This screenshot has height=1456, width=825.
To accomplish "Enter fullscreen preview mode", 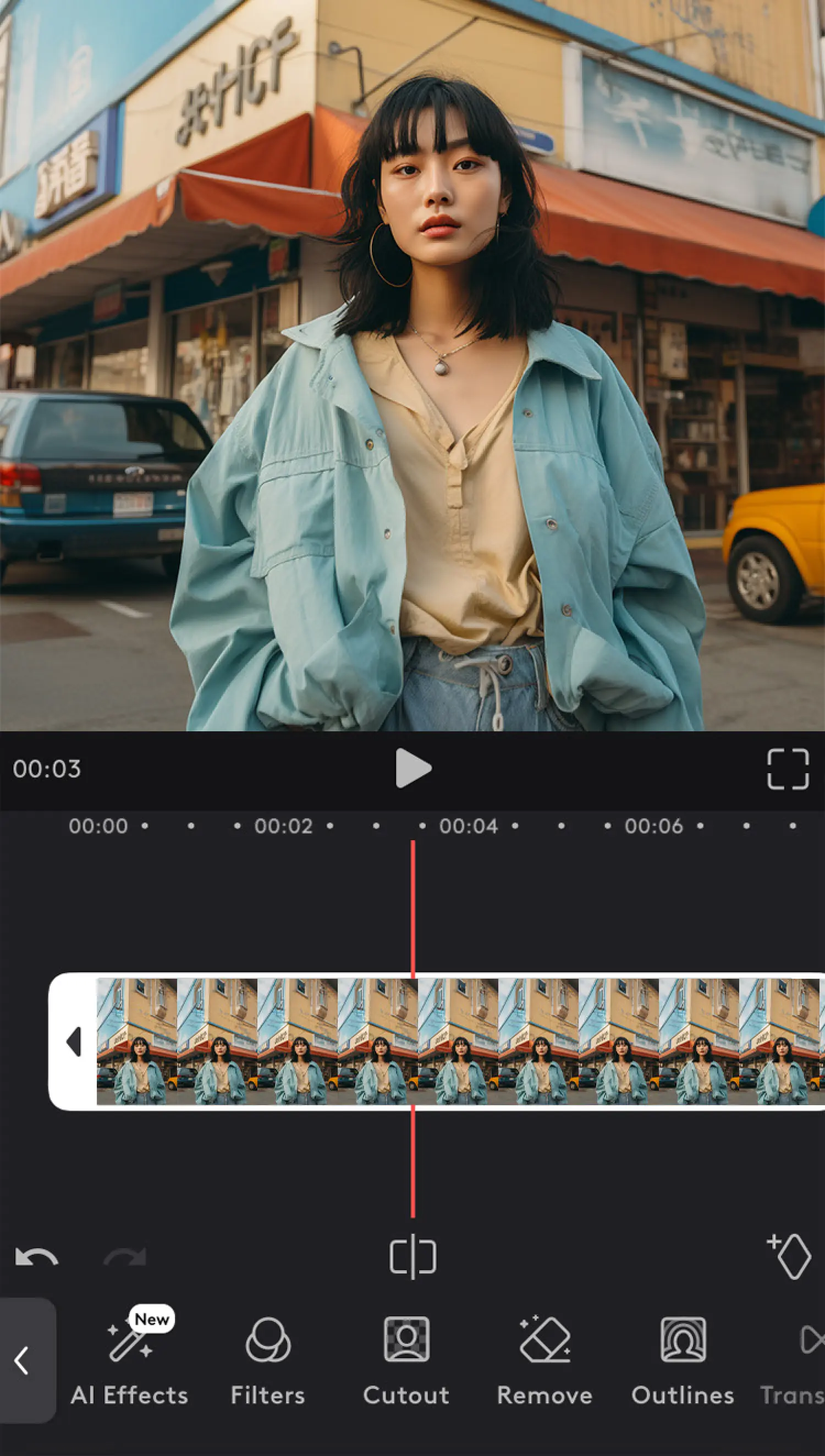I will [787, 769].
